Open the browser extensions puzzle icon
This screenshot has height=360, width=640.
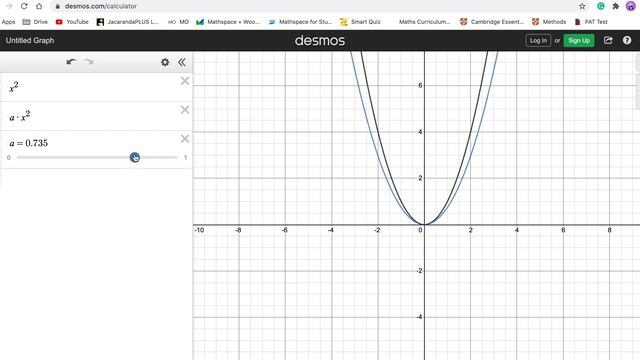(616, 6)
